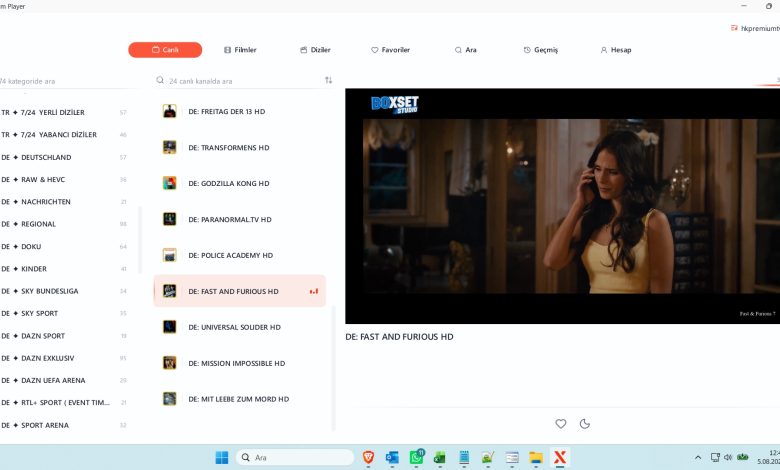This screenshot has height=470, width=780.
Task: Click the GODZILLA KONG channel thumbnail
Action: (170, 183)
